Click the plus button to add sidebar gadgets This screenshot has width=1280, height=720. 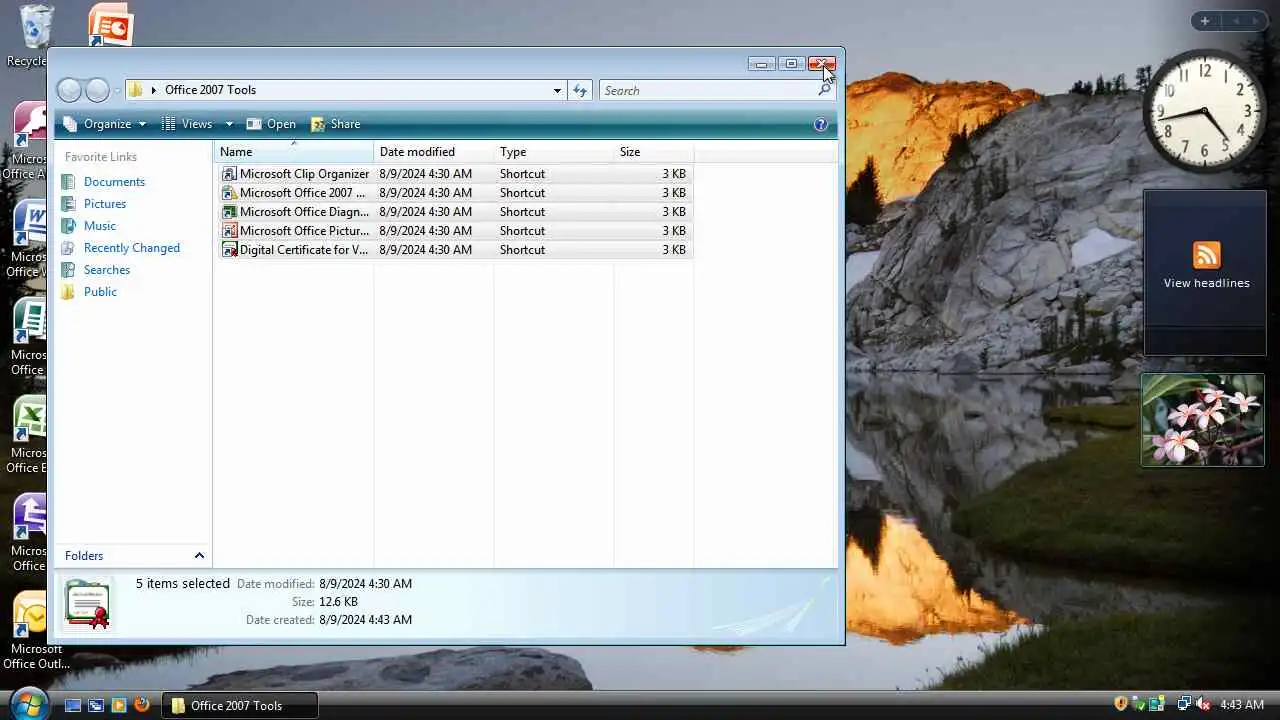pyautogui.click(x=1205, y=21)
